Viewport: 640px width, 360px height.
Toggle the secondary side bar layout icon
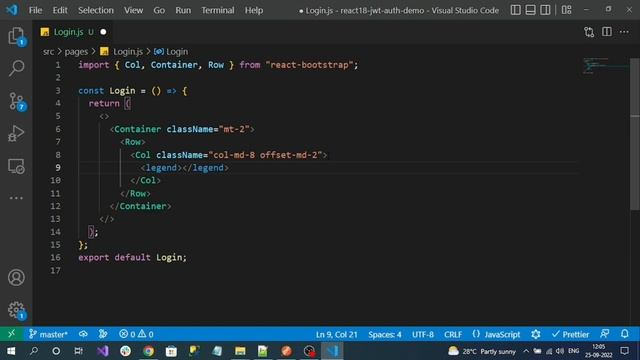pos(545,10)
